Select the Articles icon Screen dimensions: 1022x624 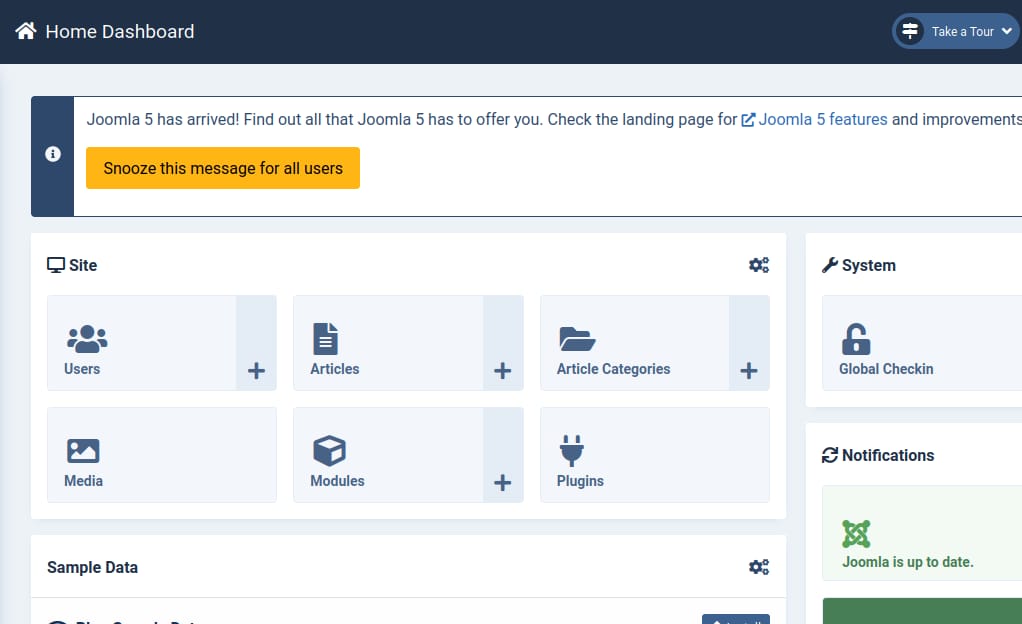click(326, 340)
